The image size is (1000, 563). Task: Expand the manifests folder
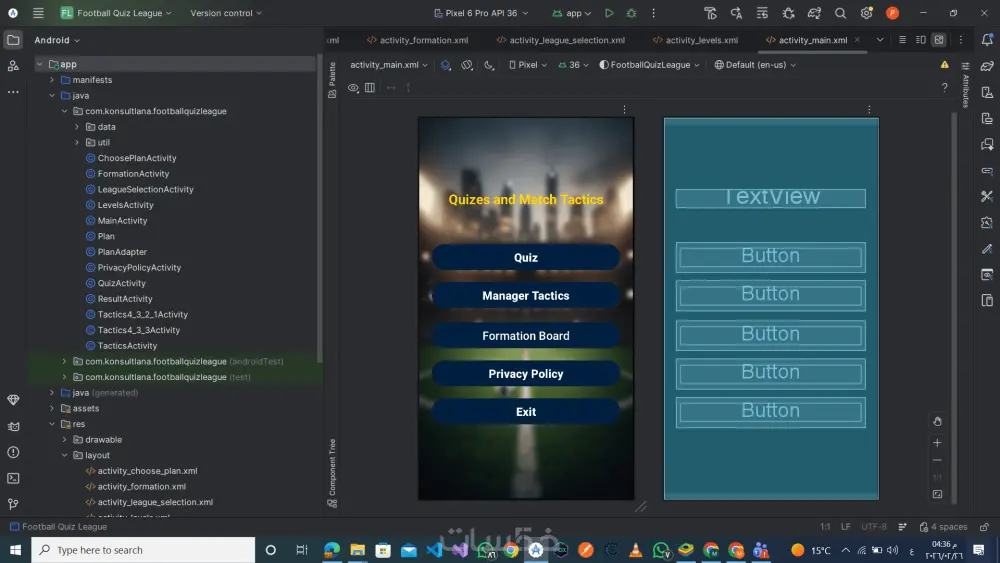click(x=52, y=80)
